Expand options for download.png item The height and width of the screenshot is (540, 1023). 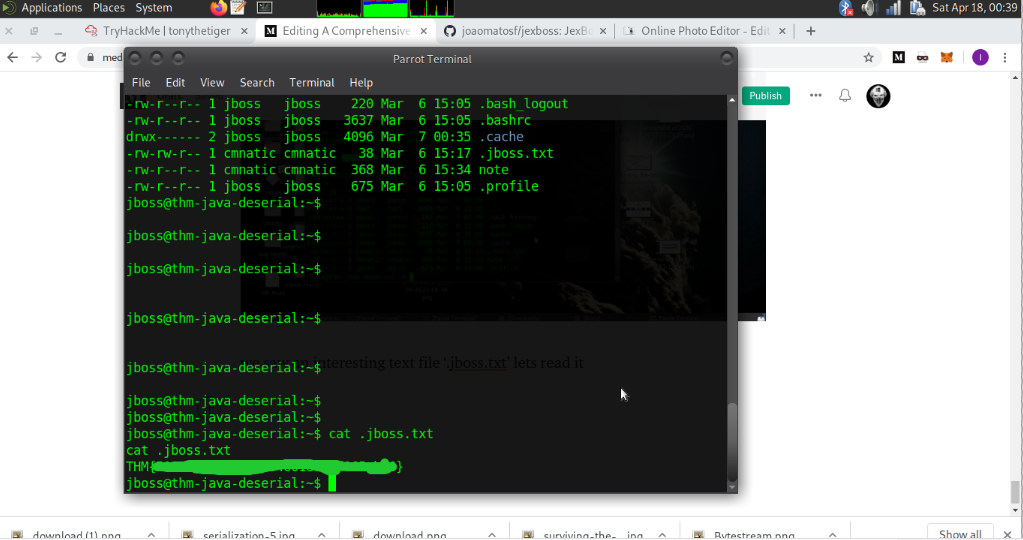tap(492, 535)
